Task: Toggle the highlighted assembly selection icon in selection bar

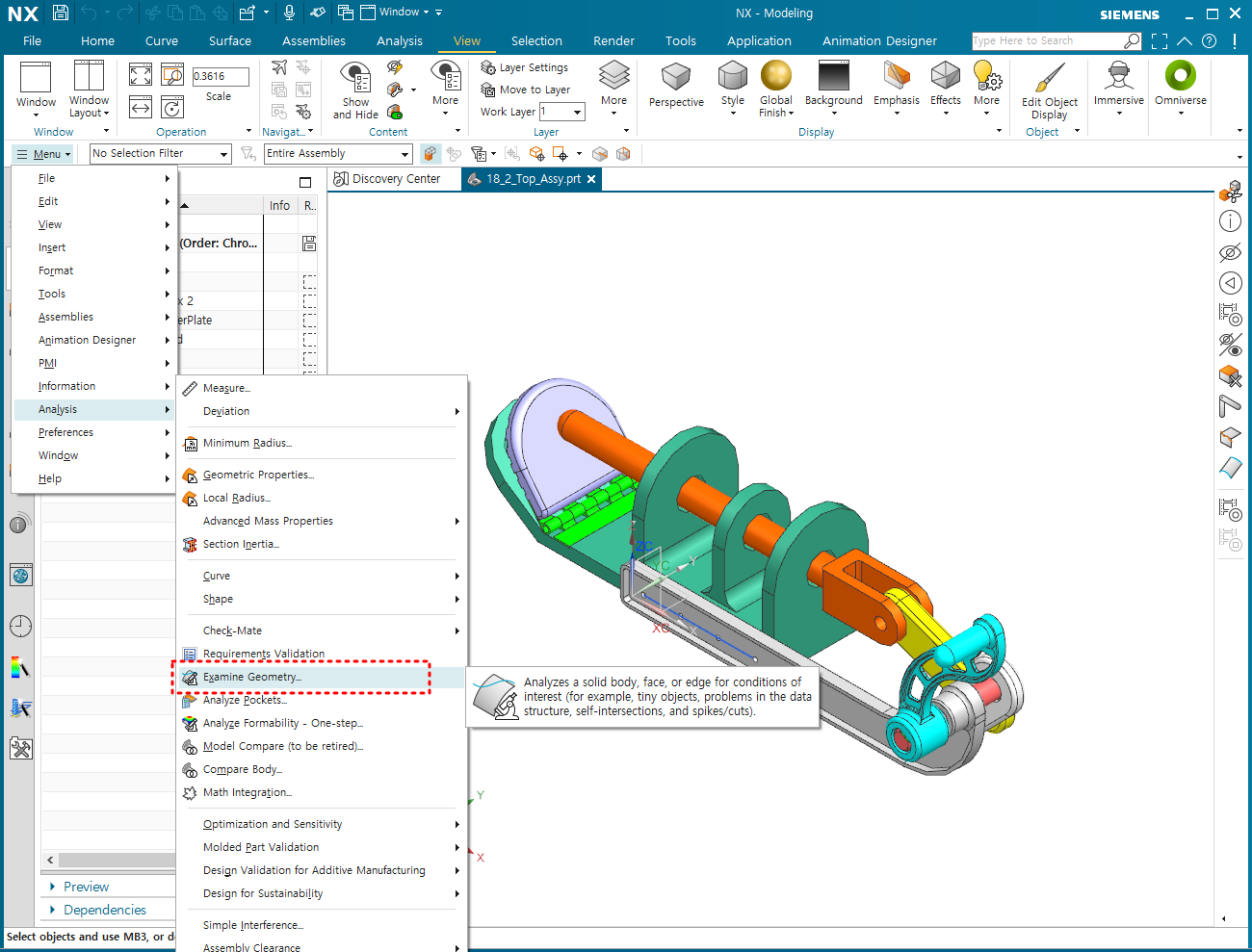Action: [430, 154]
